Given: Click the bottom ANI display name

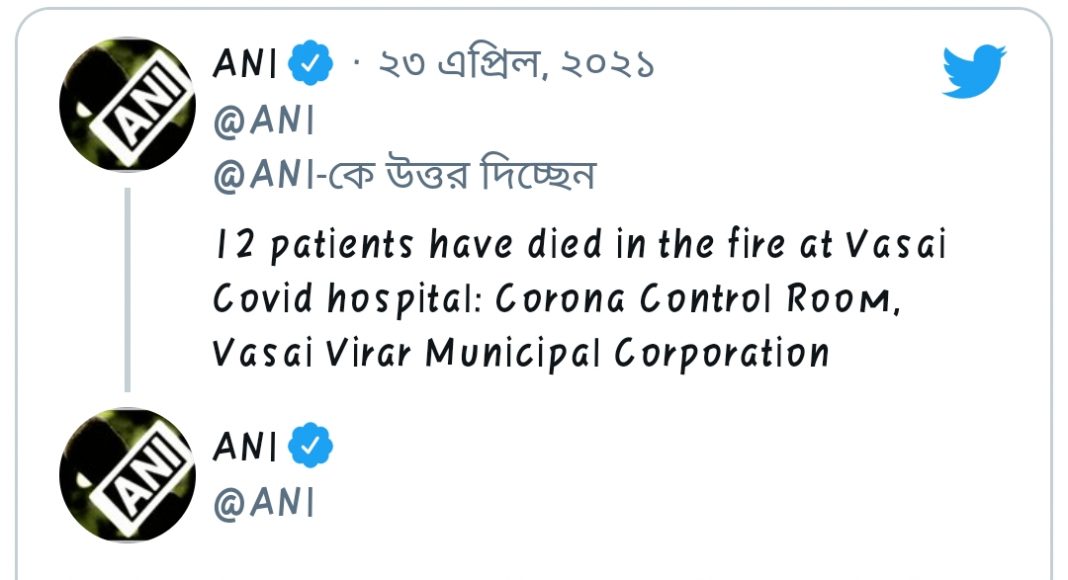Looking at the screenshot, I should (245, 447).
